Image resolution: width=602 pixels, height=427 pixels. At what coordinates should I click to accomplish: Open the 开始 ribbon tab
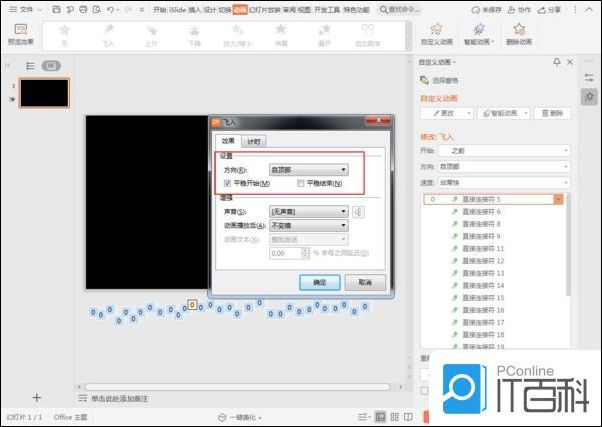(x=160, y=10)
